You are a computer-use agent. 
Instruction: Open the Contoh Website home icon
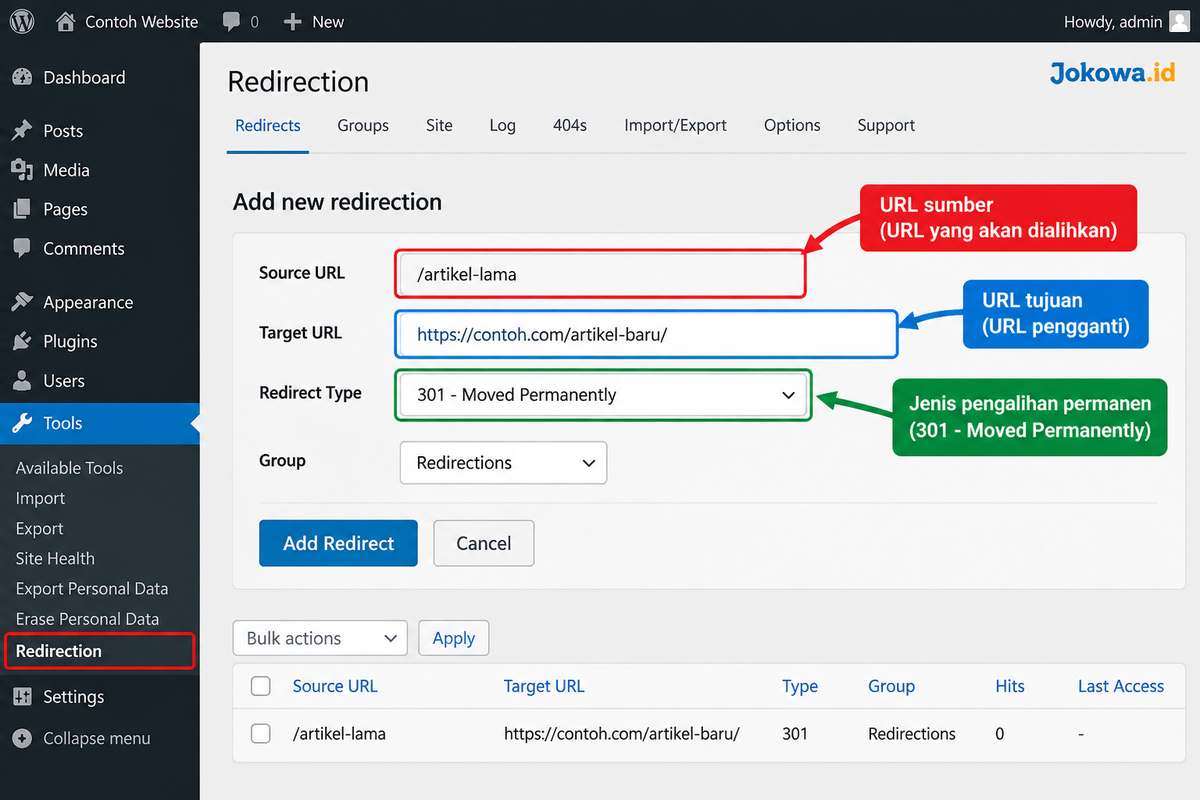coord(65,21)
